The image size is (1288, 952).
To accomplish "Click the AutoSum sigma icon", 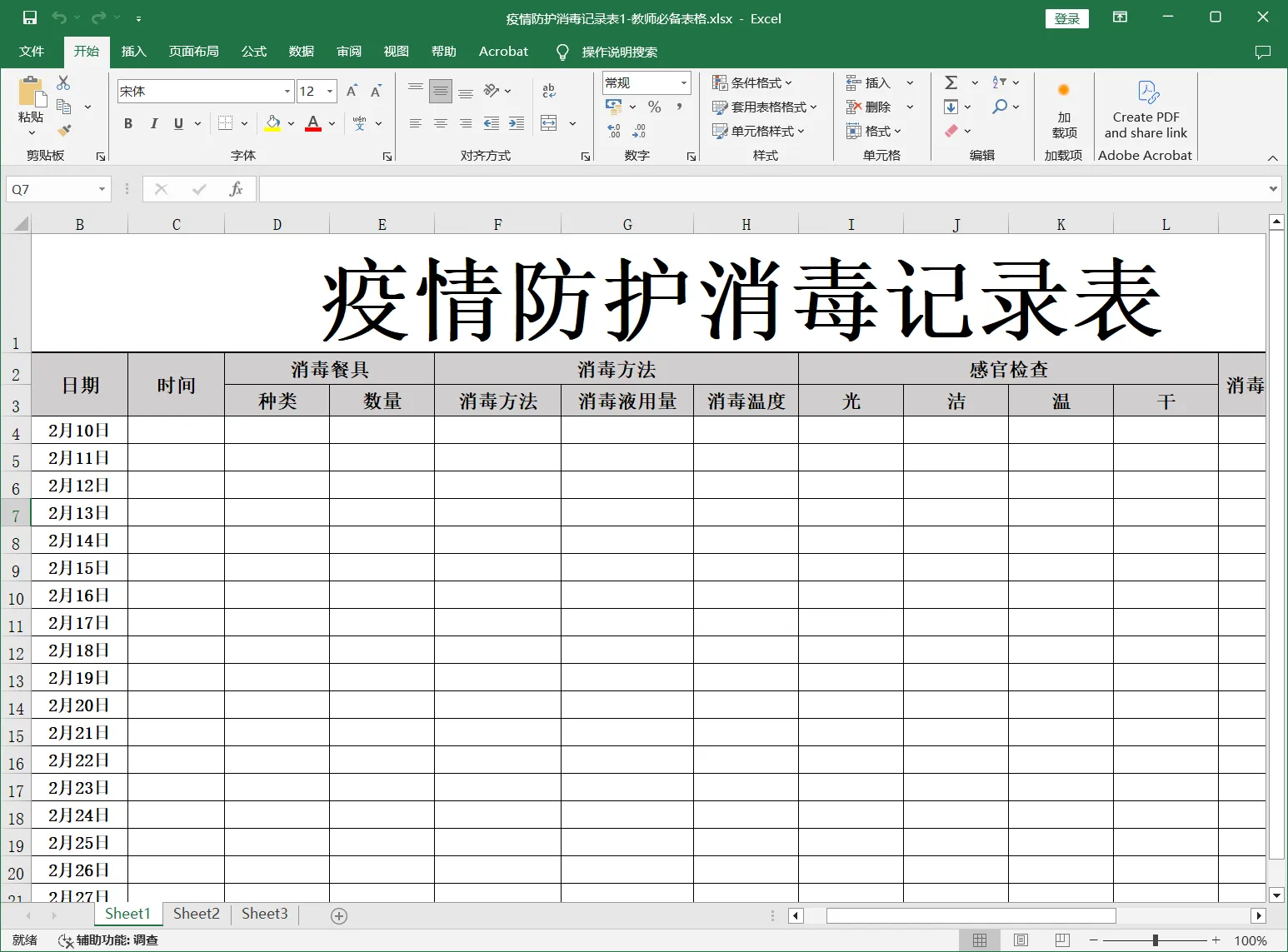I will point(951,82).
